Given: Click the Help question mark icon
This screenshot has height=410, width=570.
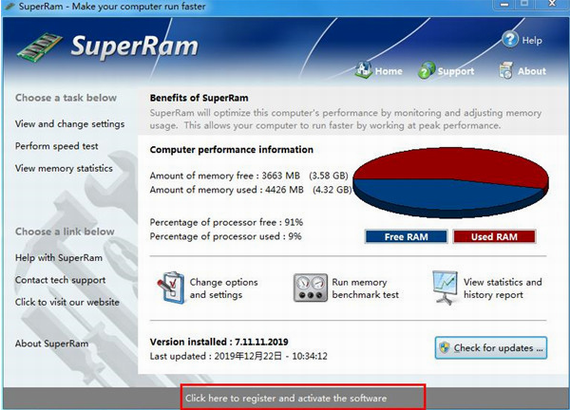Looking at the screenshot, I should [x=510, y=39].
